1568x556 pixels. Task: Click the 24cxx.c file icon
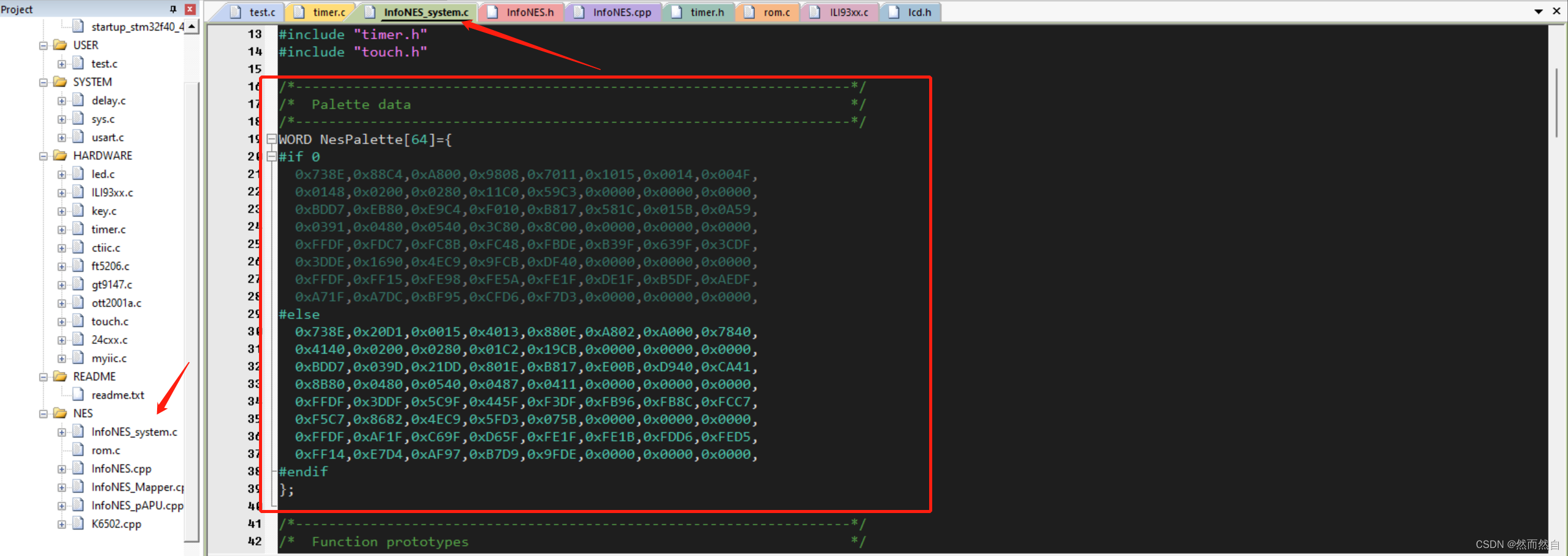(78, 339)
